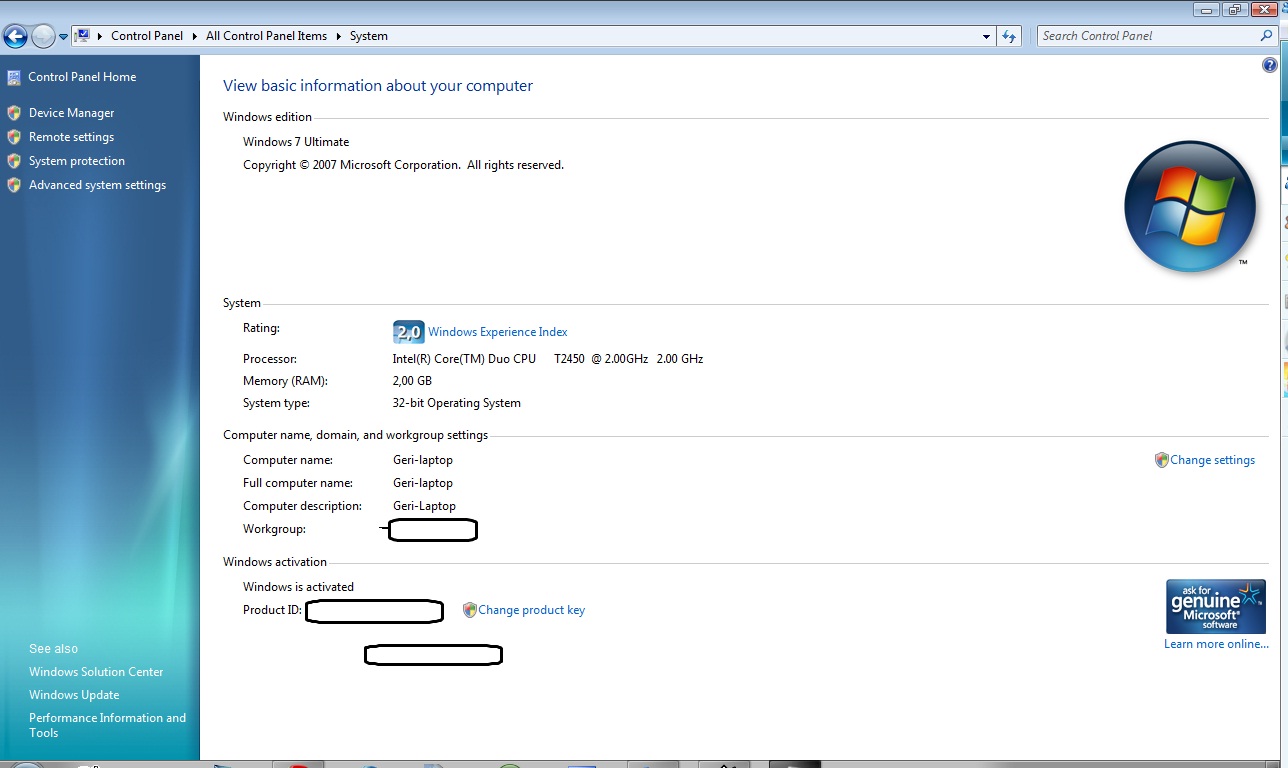This screenshot has width=1288, height=768.
Task: Select the Control Panel breadcrumb
Action: (x=147, y=36)
